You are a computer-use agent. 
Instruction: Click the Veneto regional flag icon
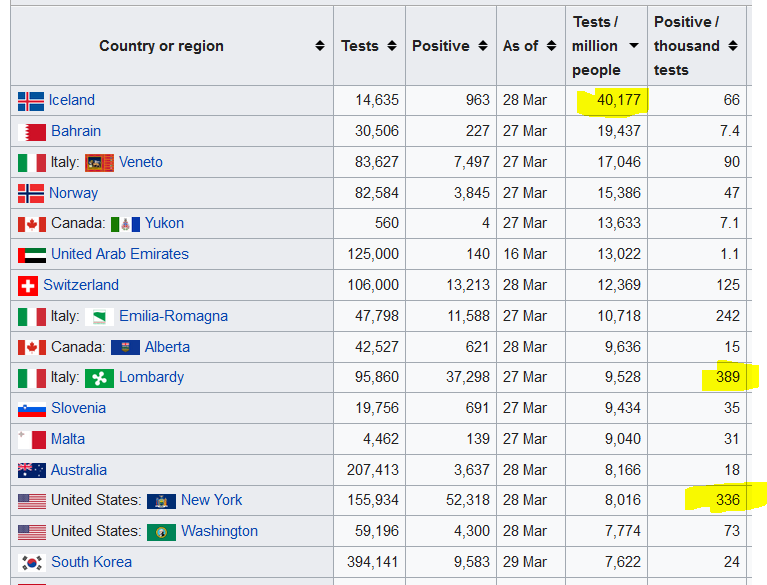pyautogui.click(x=99, y=163)
